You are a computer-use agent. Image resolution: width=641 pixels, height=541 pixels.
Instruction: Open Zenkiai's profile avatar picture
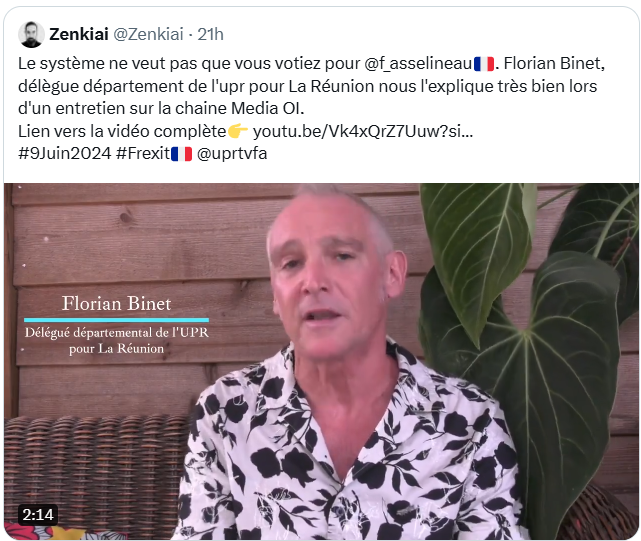(31, 34)
